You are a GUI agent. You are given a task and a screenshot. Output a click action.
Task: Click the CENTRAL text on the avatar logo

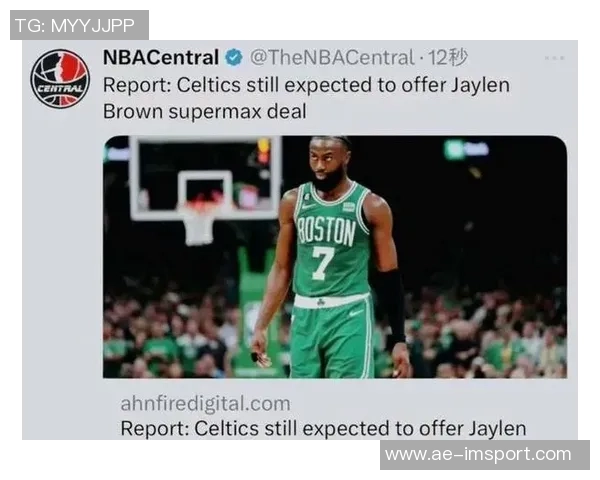(x=60, y=89)
